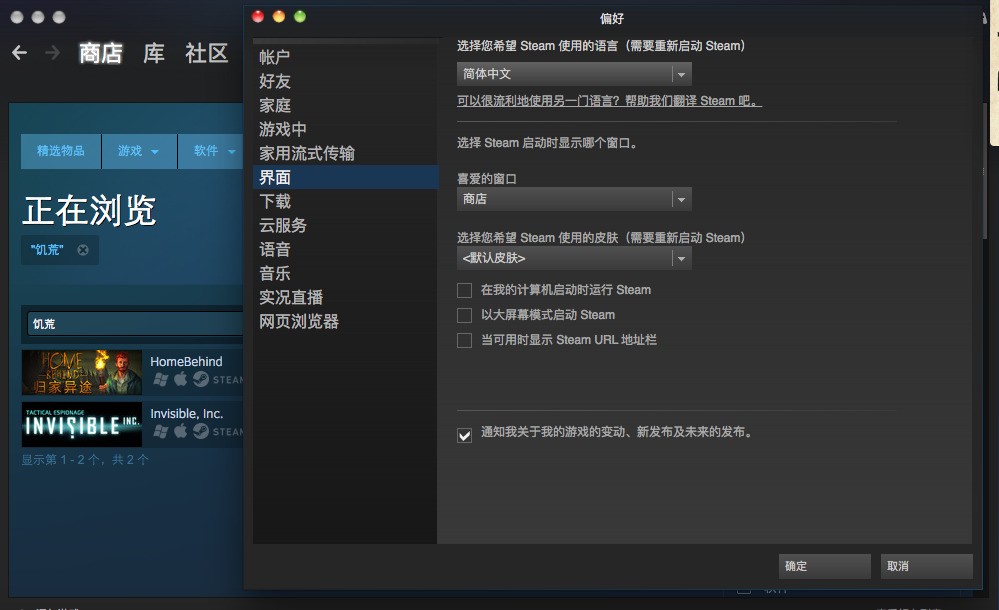This screenshot has height=610, width=999.
Task: Select 网页浏览器 in the preferences list
Action: click(345, 321)
